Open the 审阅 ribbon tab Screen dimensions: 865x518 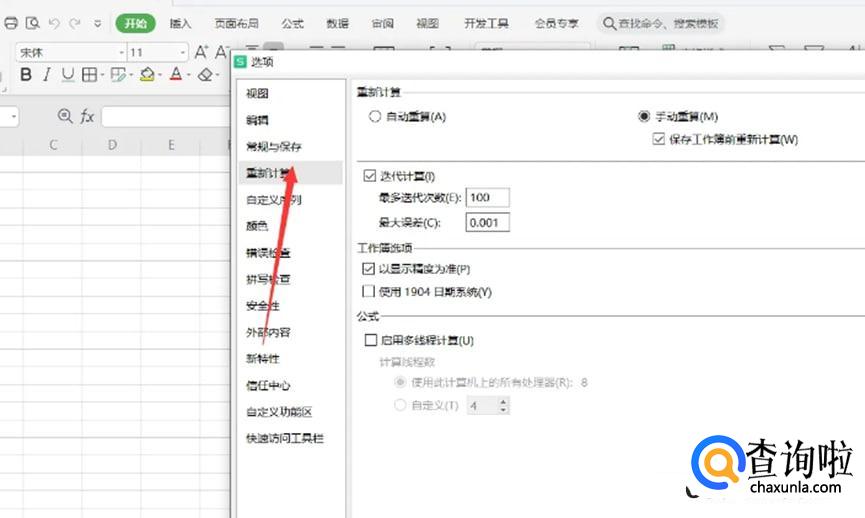pos(382,23)
